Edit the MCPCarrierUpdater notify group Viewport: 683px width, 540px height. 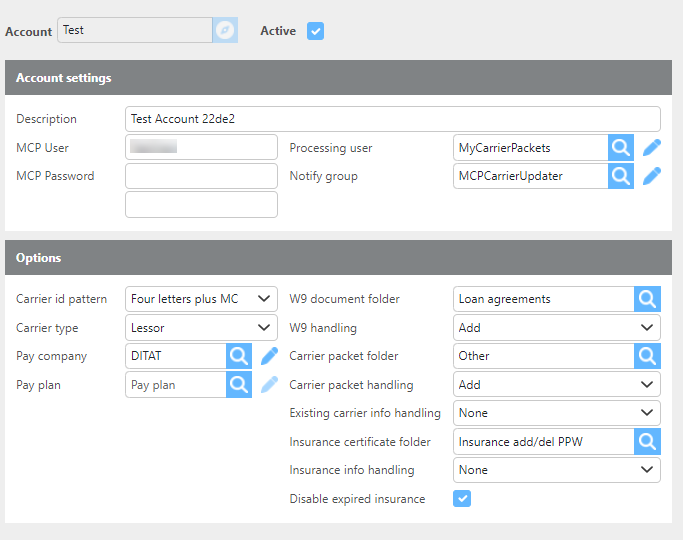click(652, 176)
